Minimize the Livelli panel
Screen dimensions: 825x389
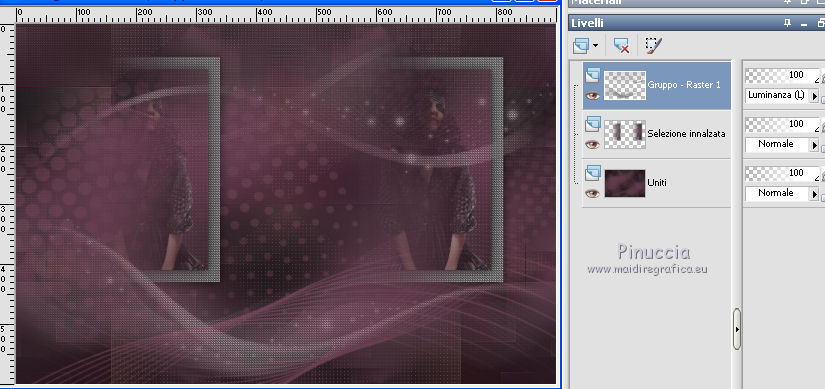[804, 24]
